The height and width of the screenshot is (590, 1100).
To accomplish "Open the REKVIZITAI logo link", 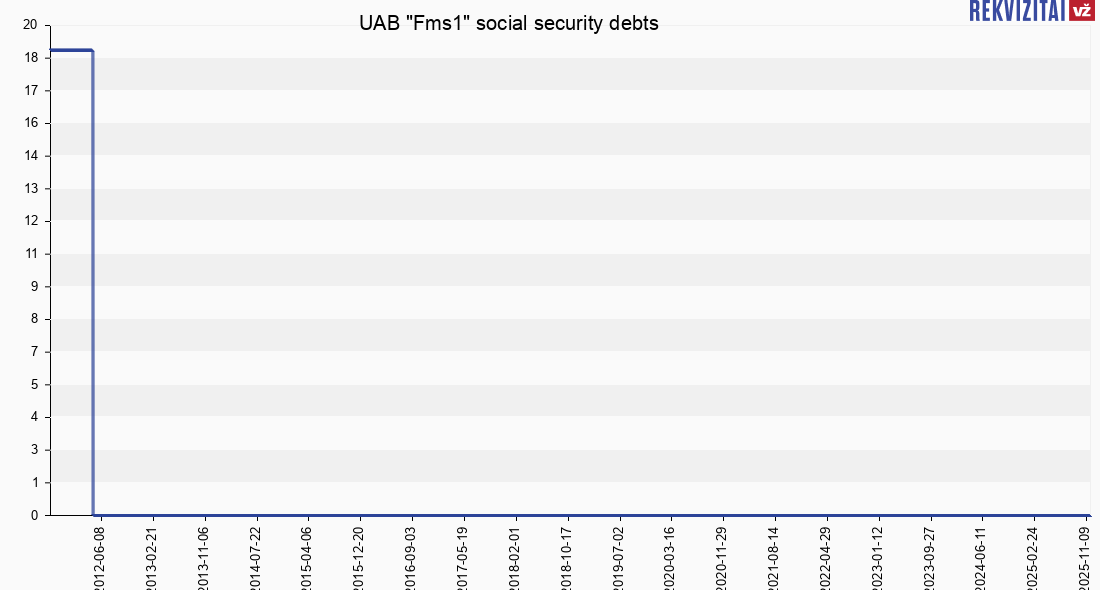I will pyautogui.click(x=1016, y=11).
